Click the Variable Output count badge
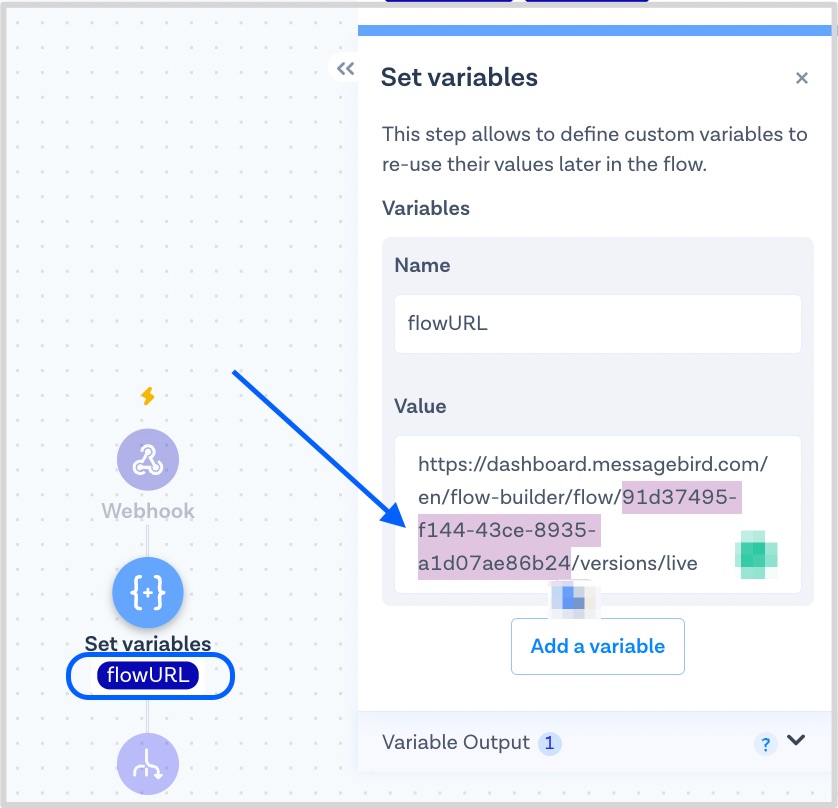Image resolution: width=838 pixels, height=808 pixels. click(551, 743)
